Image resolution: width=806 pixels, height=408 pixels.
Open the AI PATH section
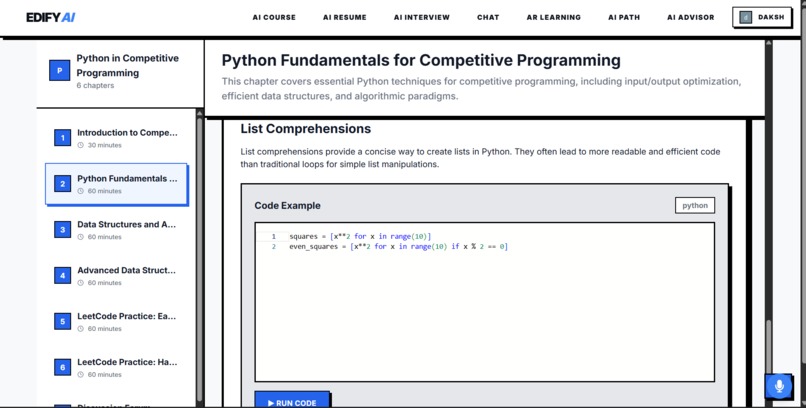tap(624, 17)
